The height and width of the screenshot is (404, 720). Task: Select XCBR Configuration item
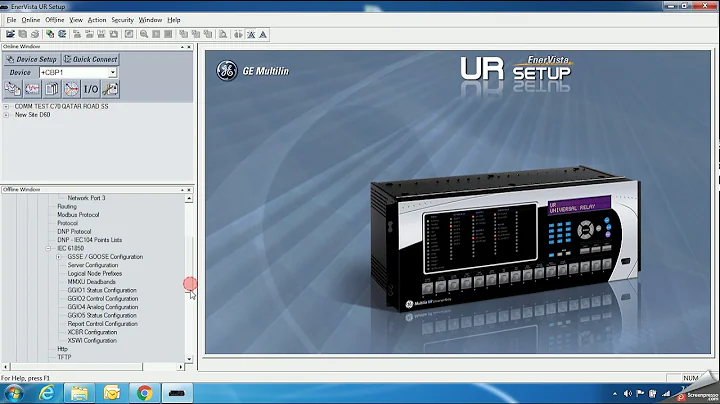pyautogui.click(x=92, y=332)
